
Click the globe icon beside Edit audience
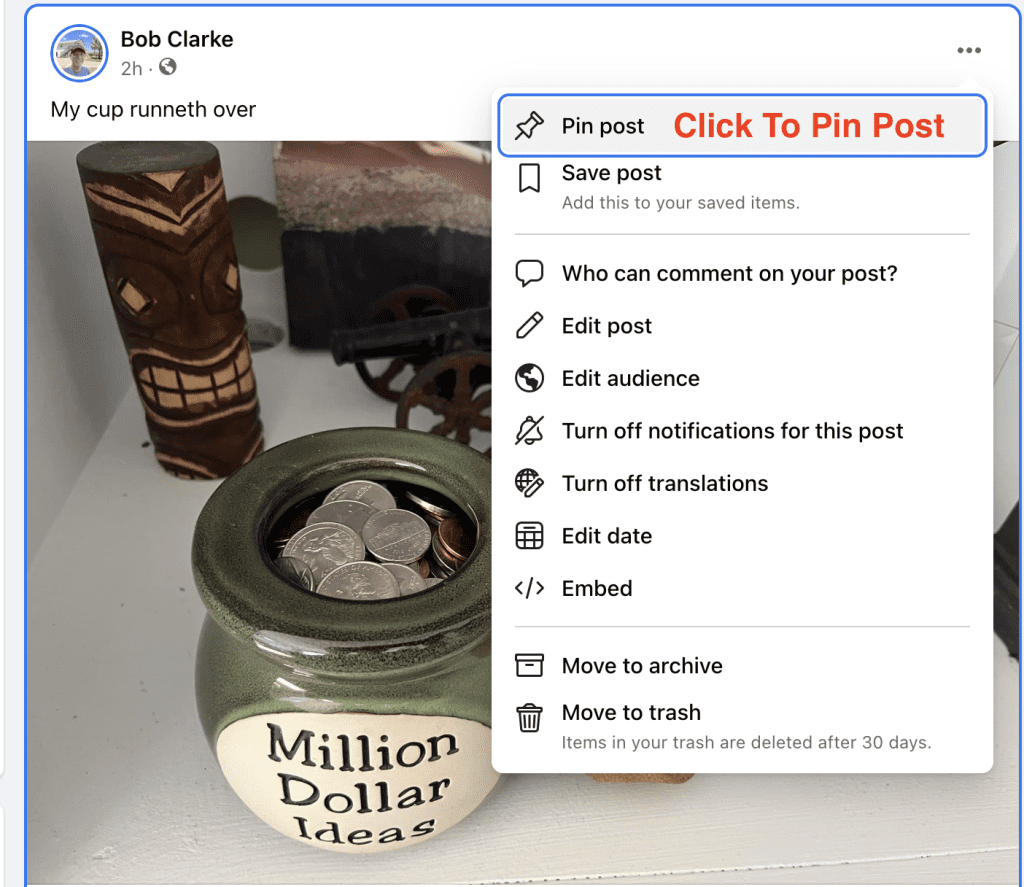tap(529, 378)
